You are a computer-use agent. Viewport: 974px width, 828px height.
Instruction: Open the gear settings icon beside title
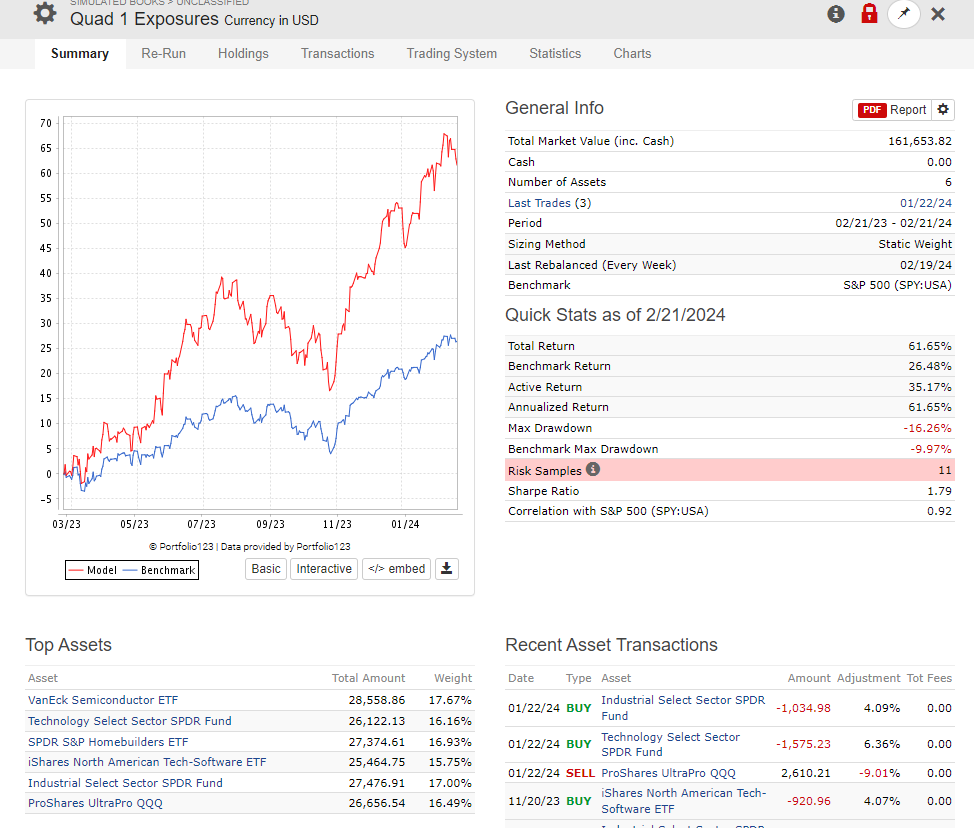click(45, 13)
